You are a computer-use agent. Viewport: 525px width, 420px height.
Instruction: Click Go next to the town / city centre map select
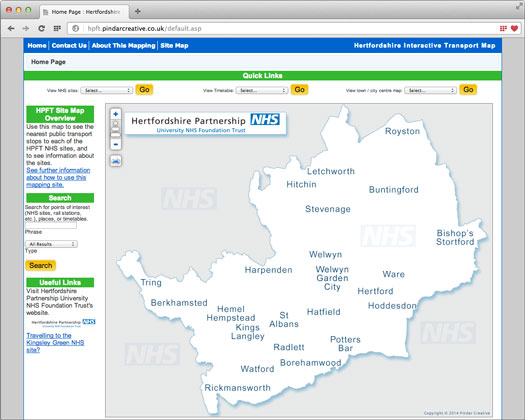[468, 90]
